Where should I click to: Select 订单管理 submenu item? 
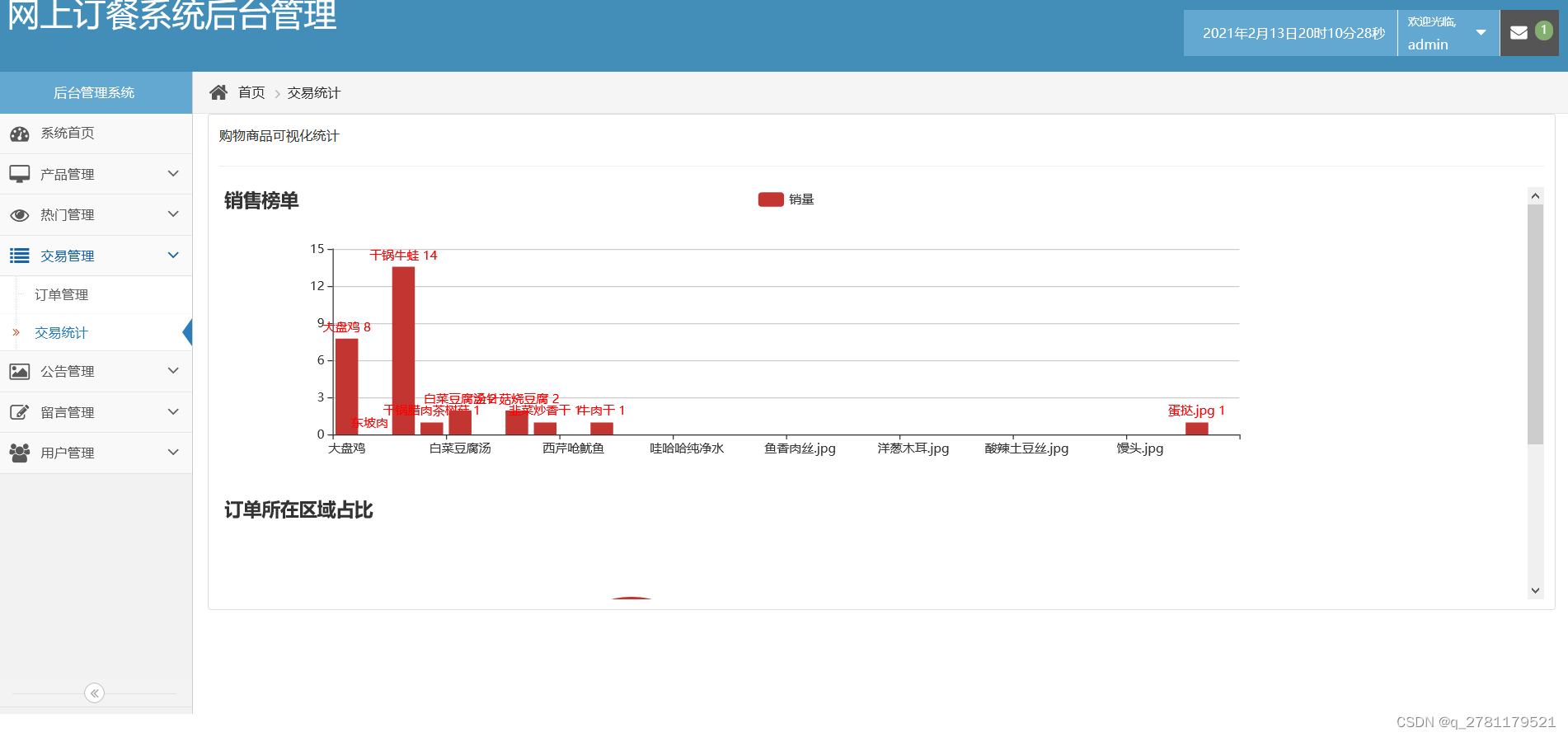click(x=96, y=295)
